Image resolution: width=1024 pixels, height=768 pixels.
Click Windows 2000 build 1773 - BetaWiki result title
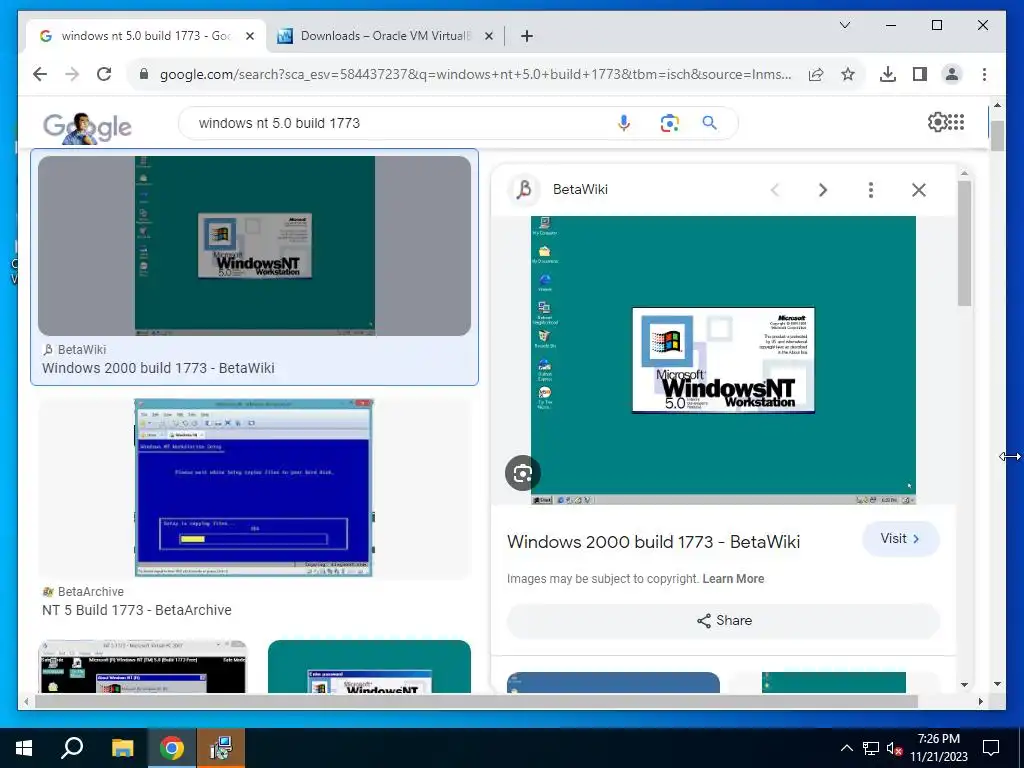tap(158, 368)
